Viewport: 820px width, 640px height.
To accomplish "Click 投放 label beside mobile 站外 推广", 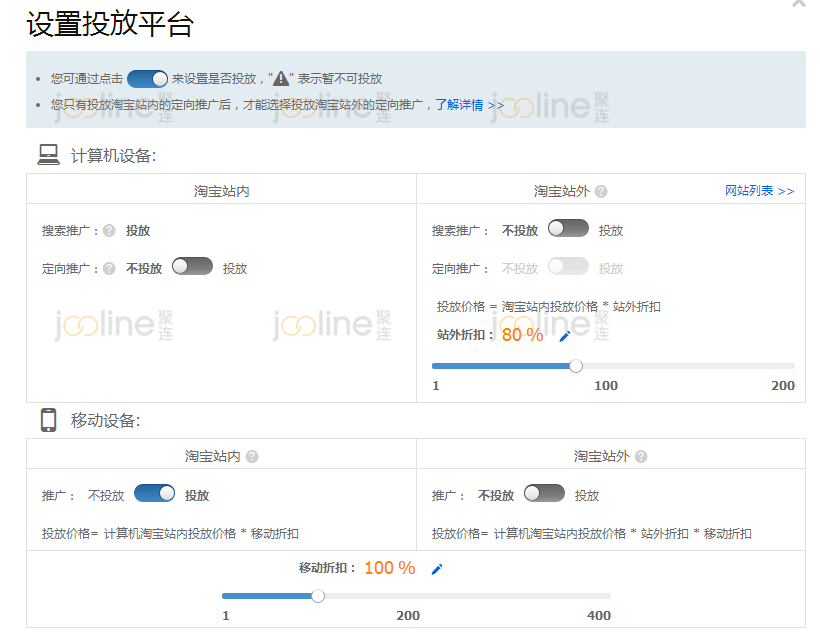I will [587, 496].
